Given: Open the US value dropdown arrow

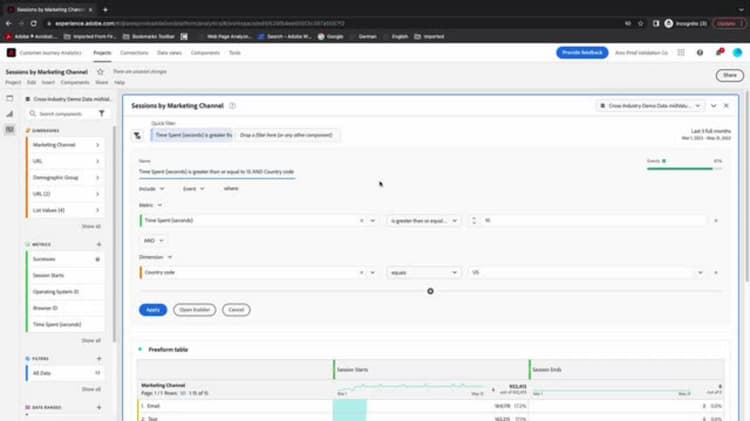Looking at the screenshot, I should click(700, 273).
